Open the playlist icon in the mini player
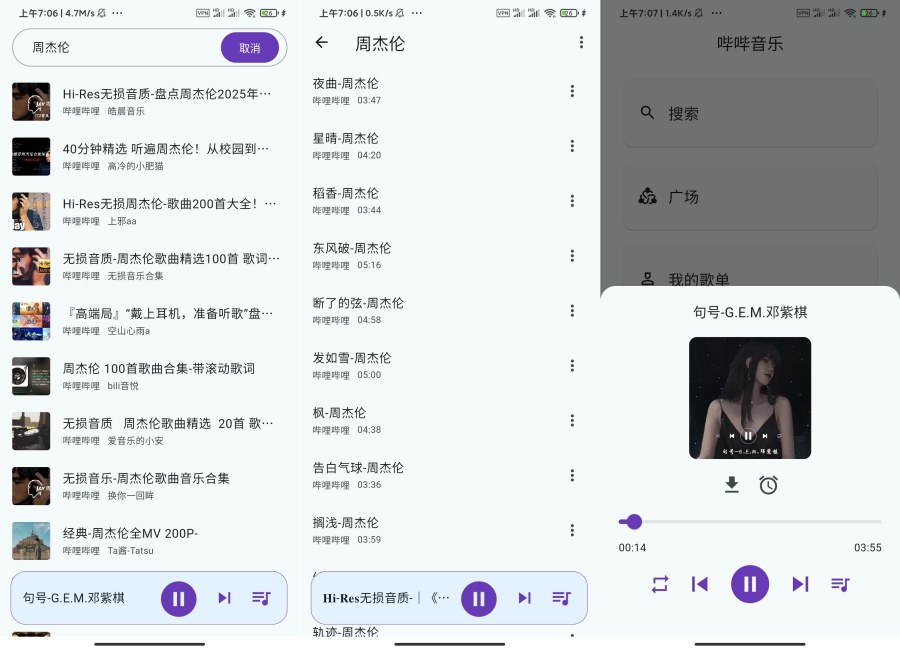 point(261,598)
